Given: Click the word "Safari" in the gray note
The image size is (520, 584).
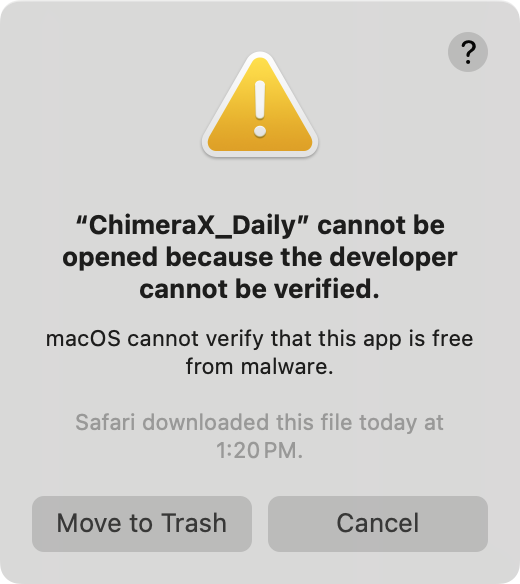Looking at the screenshot, I should [x=105, y=422].
